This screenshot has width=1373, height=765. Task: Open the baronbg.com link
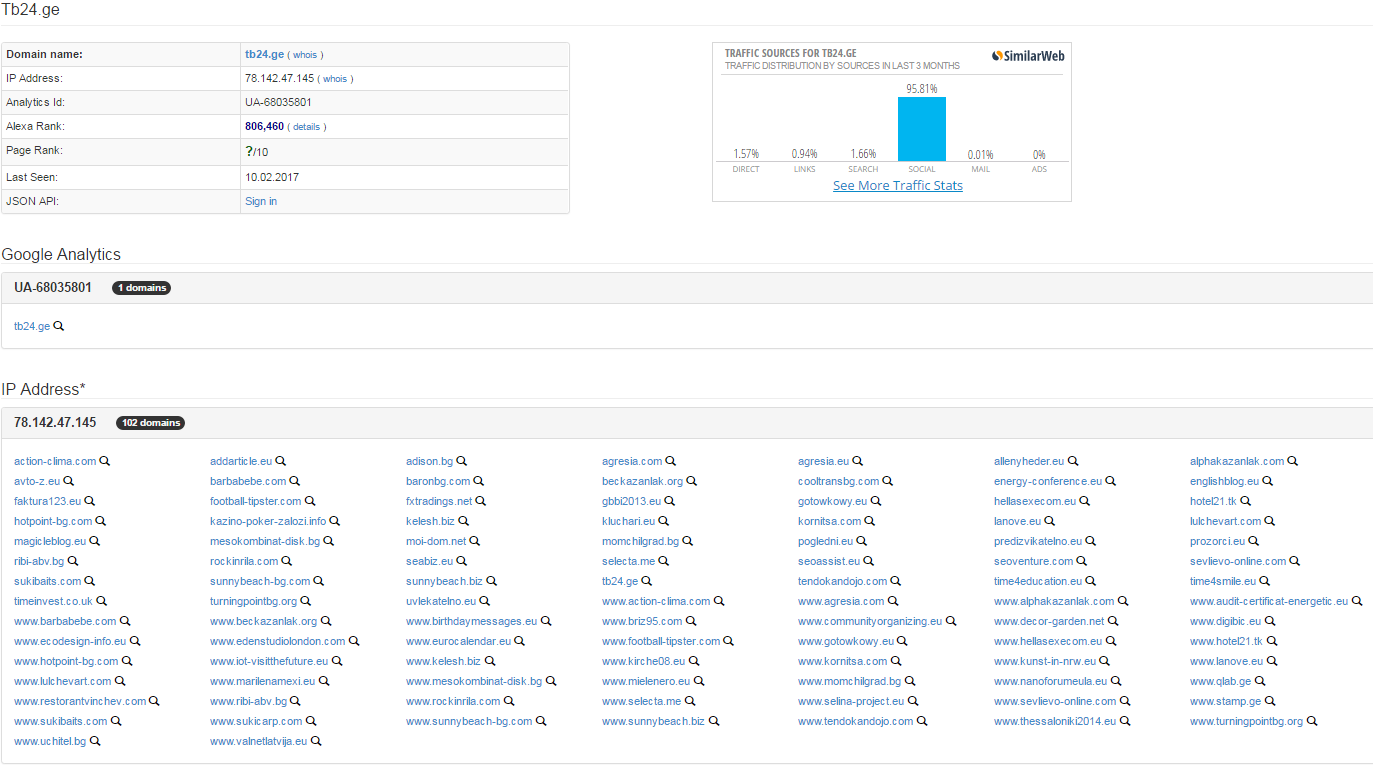(438, 481)
